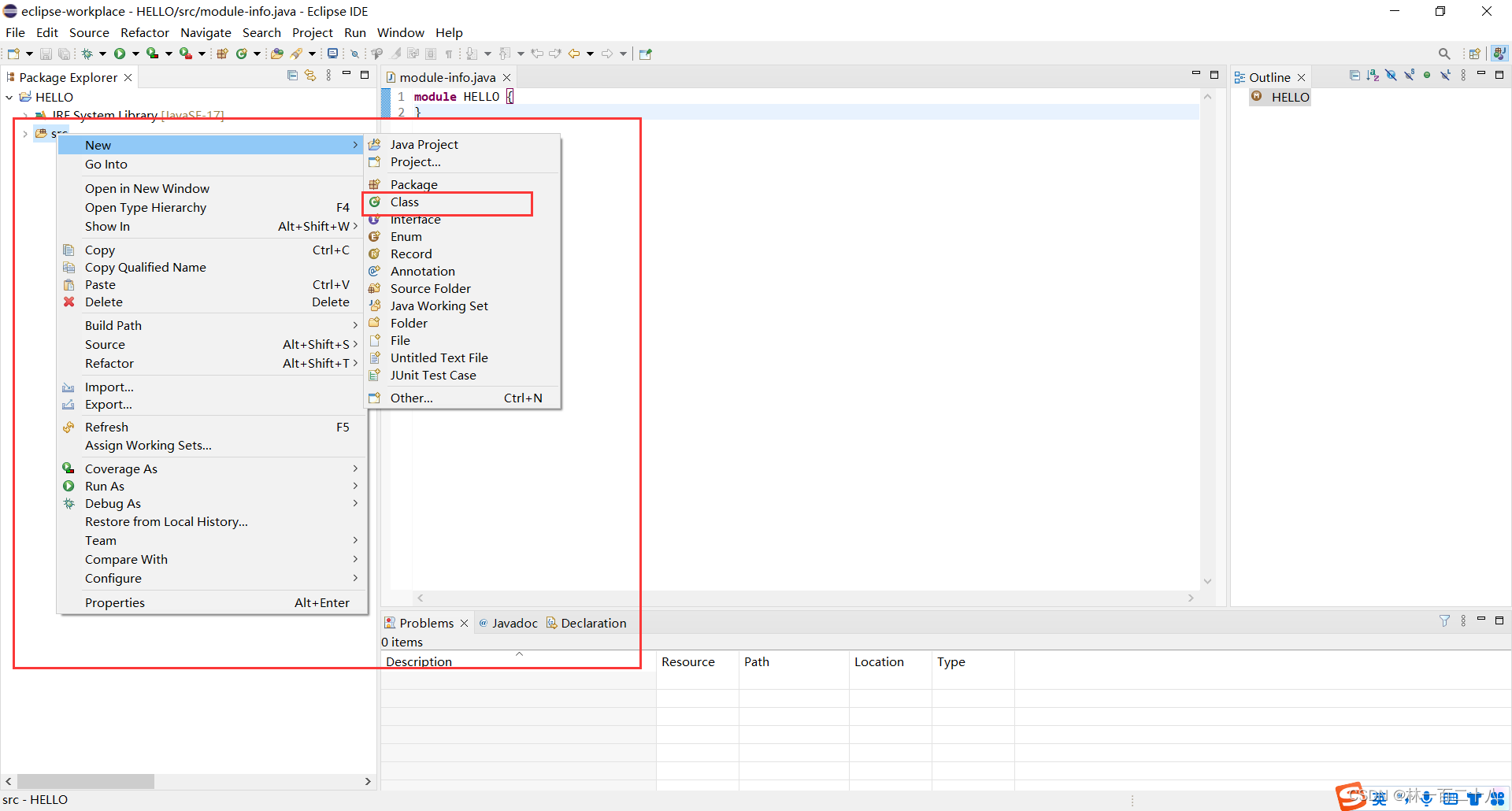Select the module-info.java editor tab
This screenshot has height=811, width=1512.
pyautogui.click(x=447, y=77)
